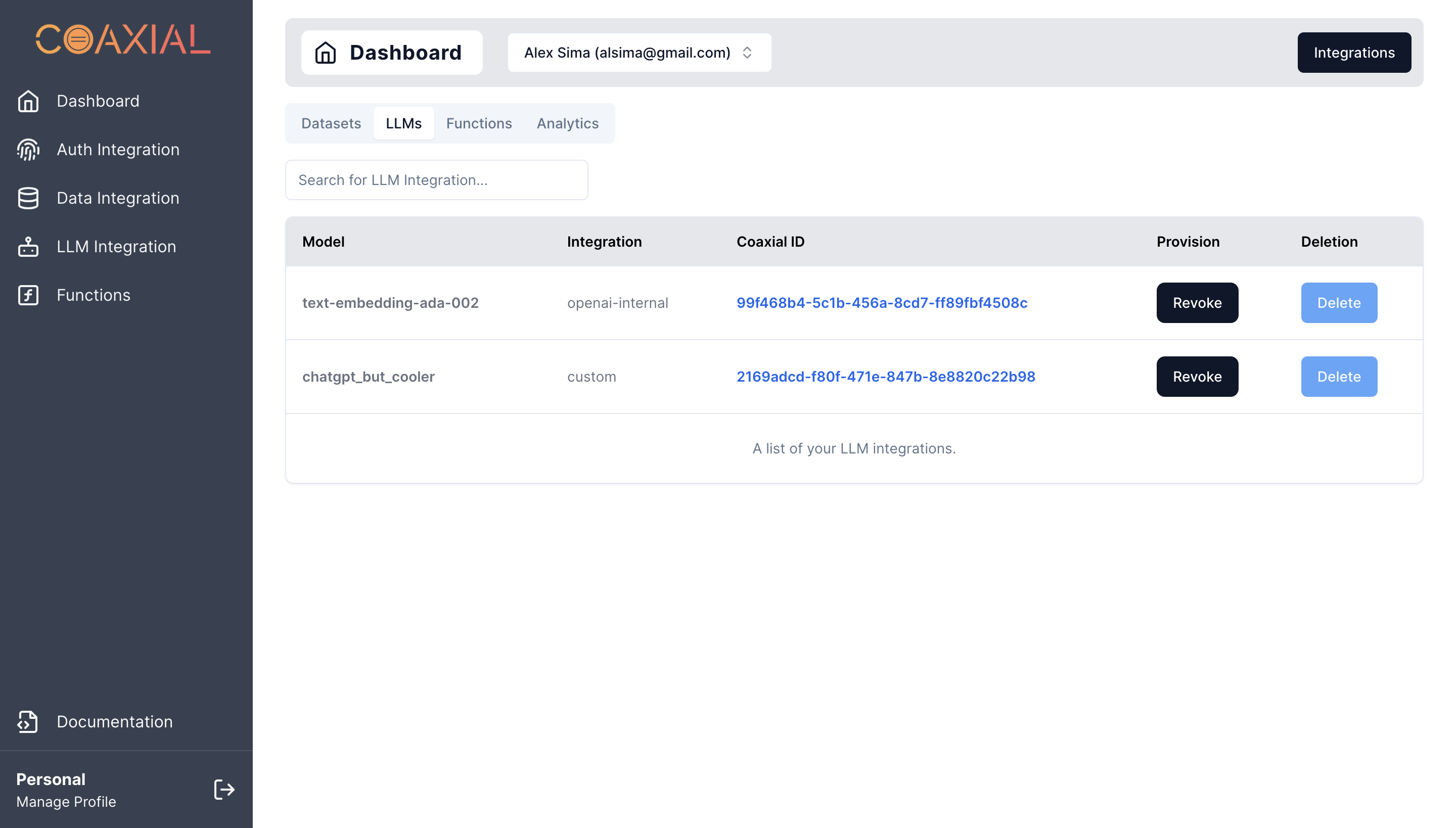Click the Coaxial logo
1456x828 pixels.
coord(123,39)
